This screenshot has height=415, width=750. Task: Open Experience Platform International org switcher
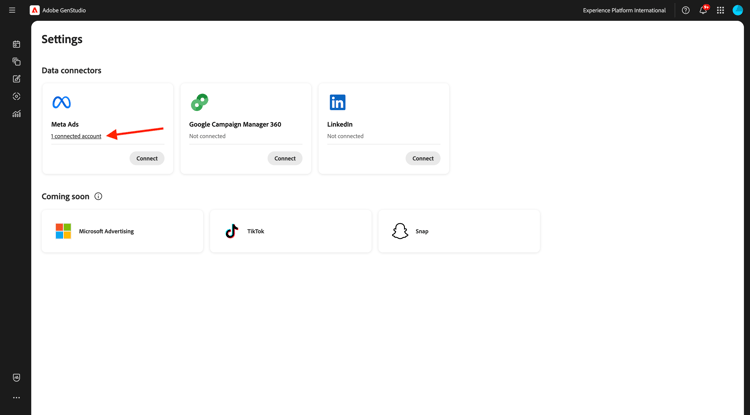pos(624,10)
